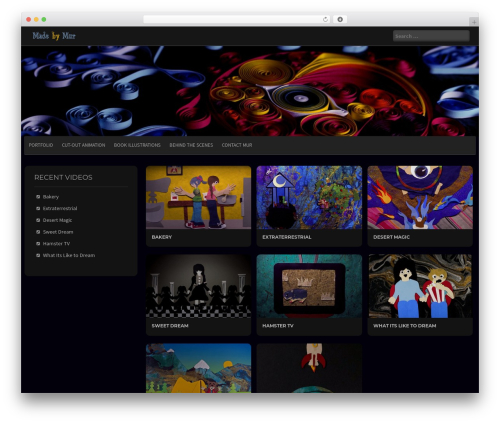Open the Behind the Scenes menu item
The width and height of the screenshot is (500, 423).
point(191,145)
